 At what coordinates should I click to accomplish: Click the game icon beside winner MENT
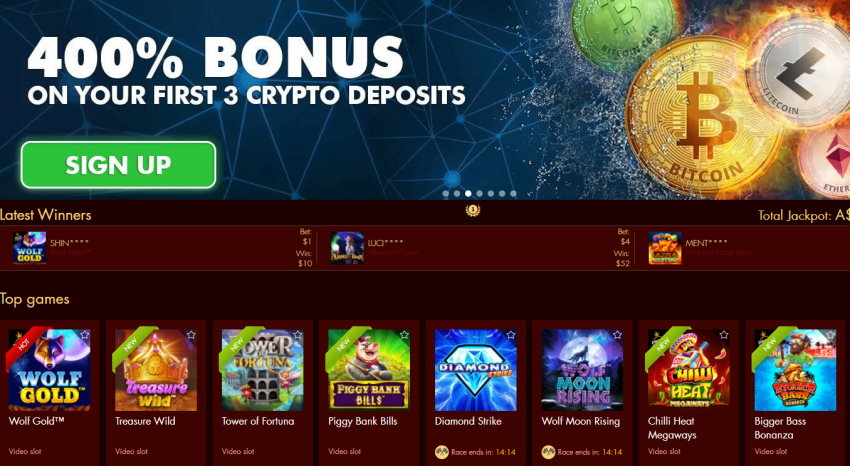coord(665,248)
